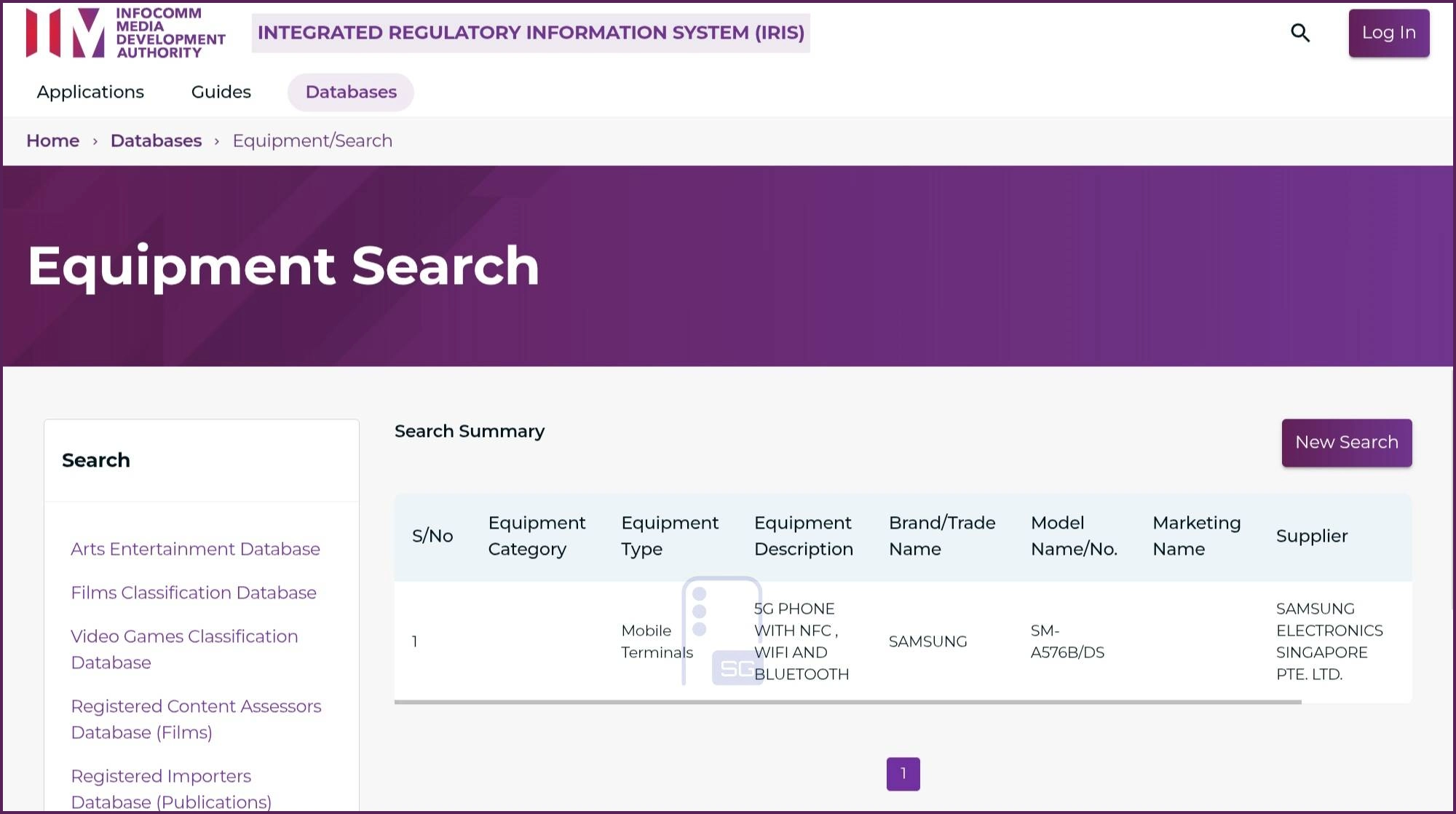The width and height of the screenshot is (1456, 814).
Task: Start a New Search
Action: pos(1346,443)
